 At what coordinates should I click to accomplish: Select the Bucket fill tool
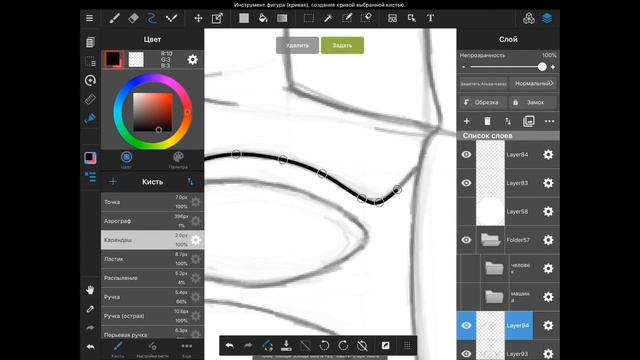click(263, 18)
